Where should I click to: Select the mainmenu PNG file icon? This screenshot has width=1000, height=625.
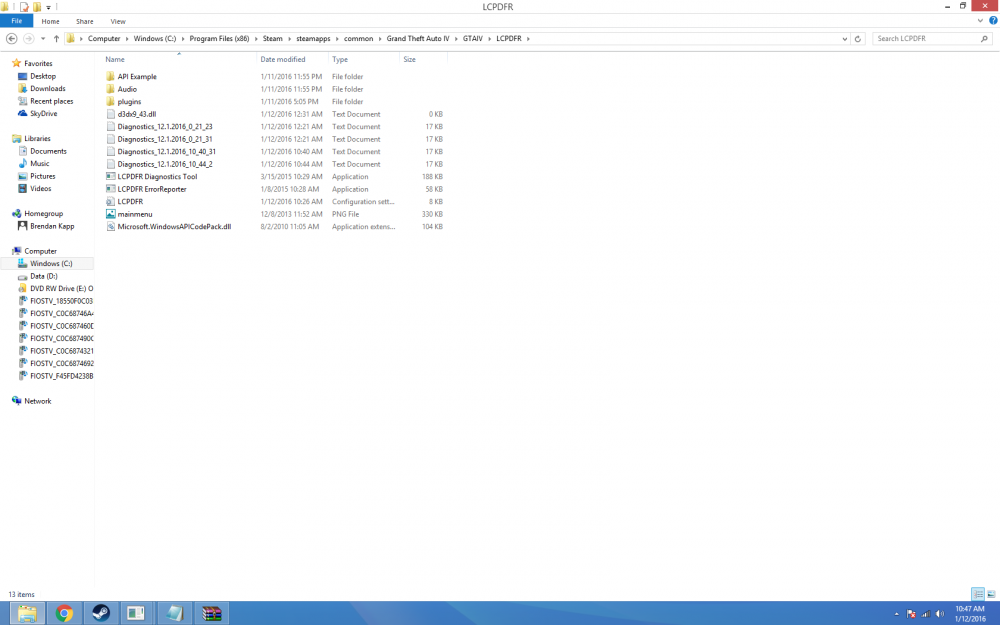[110, 214]
